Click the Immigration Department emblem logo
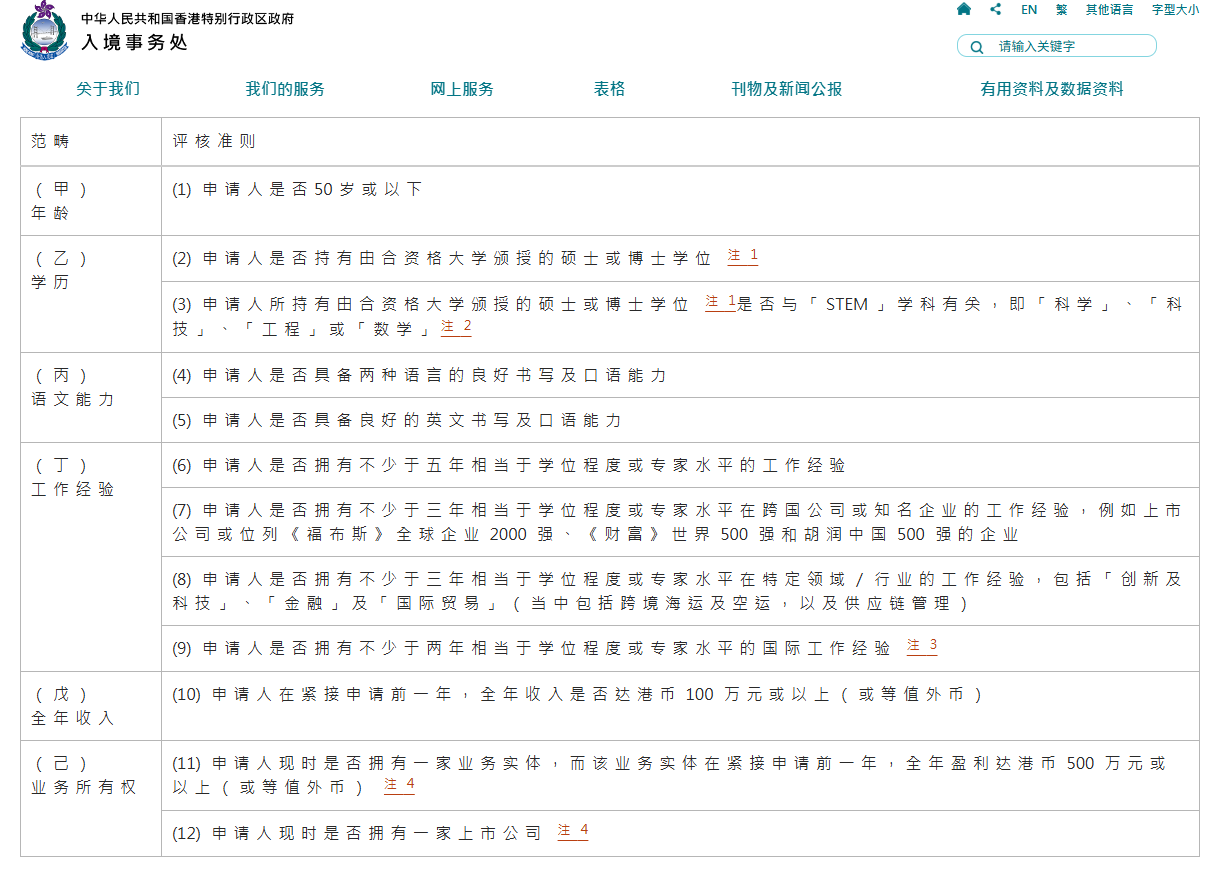The image size is (1214, 869). [46, 32]
